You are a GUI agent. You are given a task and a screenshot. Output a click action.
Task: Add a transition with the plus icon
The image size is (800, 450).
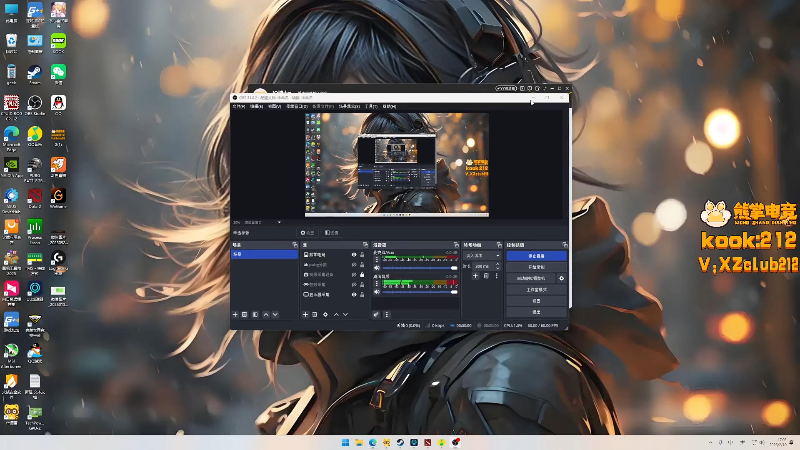tap(475, 276)
